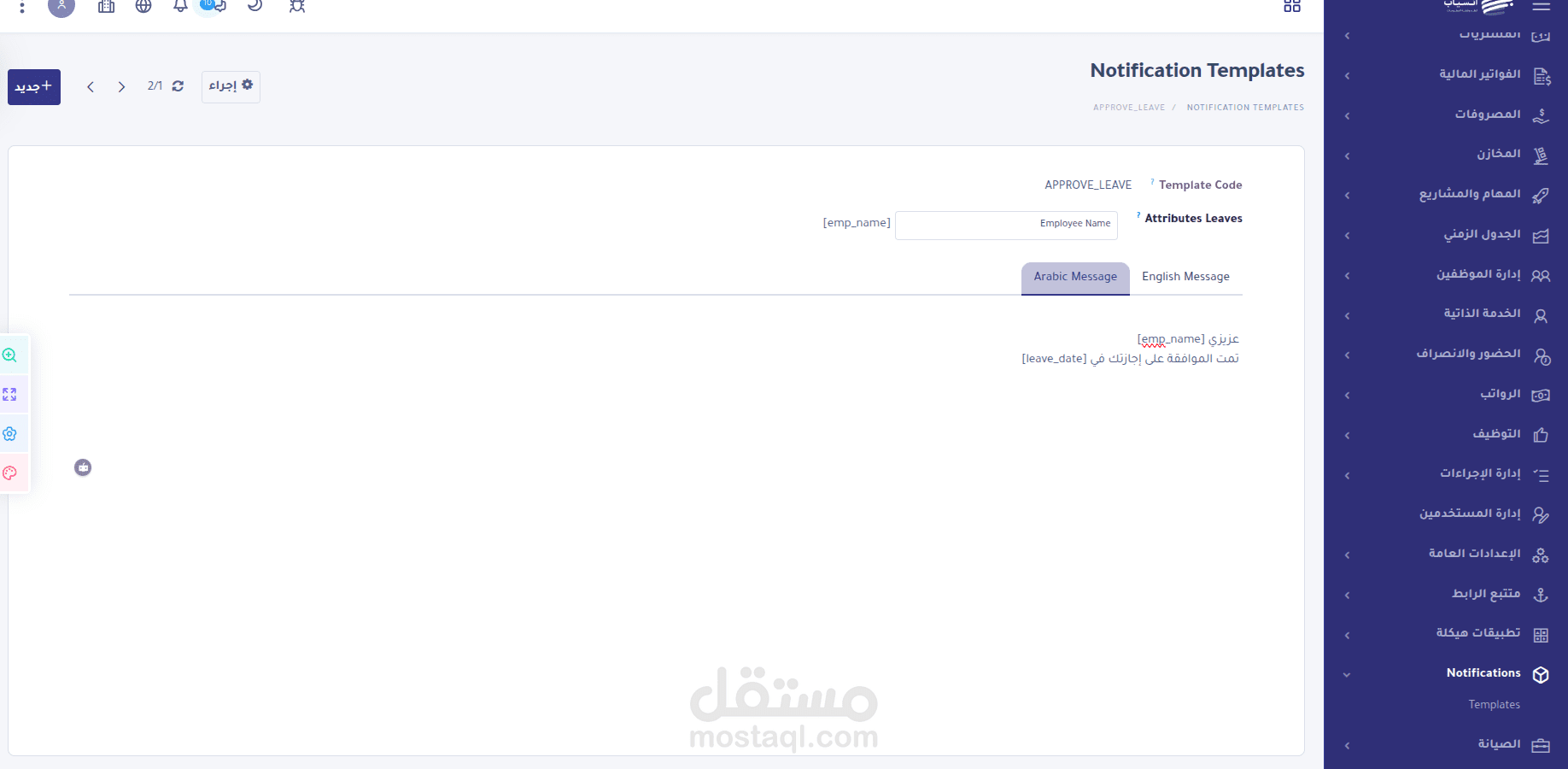Select Templates under the Notifications section
The height and width of the screenshot is (769, 1568).
[x=1494, y=704]
